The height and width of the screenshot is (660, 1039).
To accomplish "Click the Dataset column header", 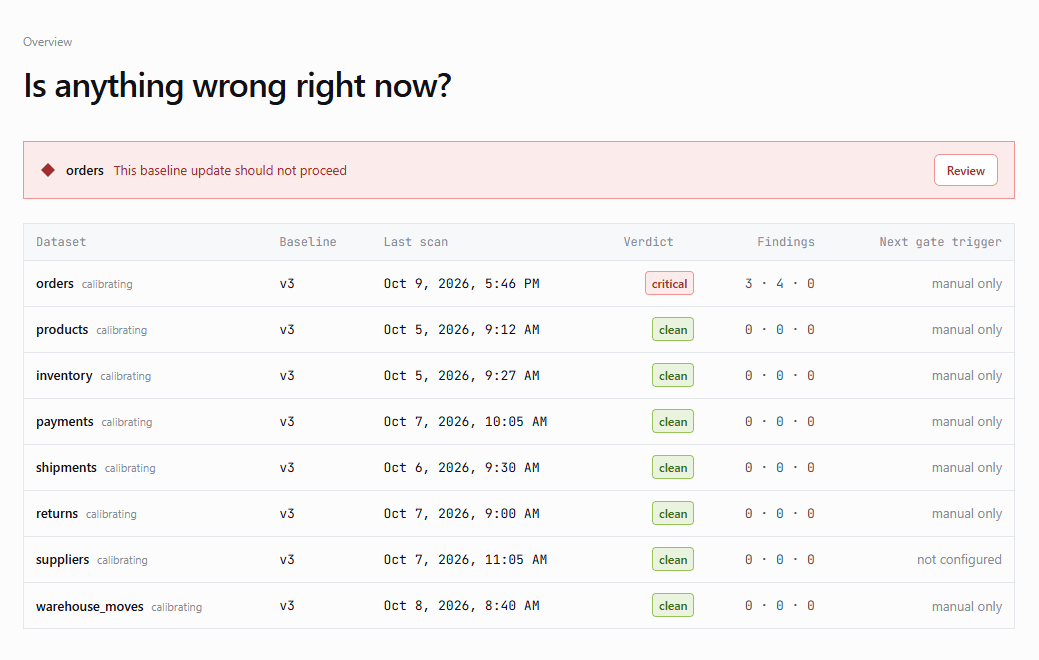I will coord(61,242).
